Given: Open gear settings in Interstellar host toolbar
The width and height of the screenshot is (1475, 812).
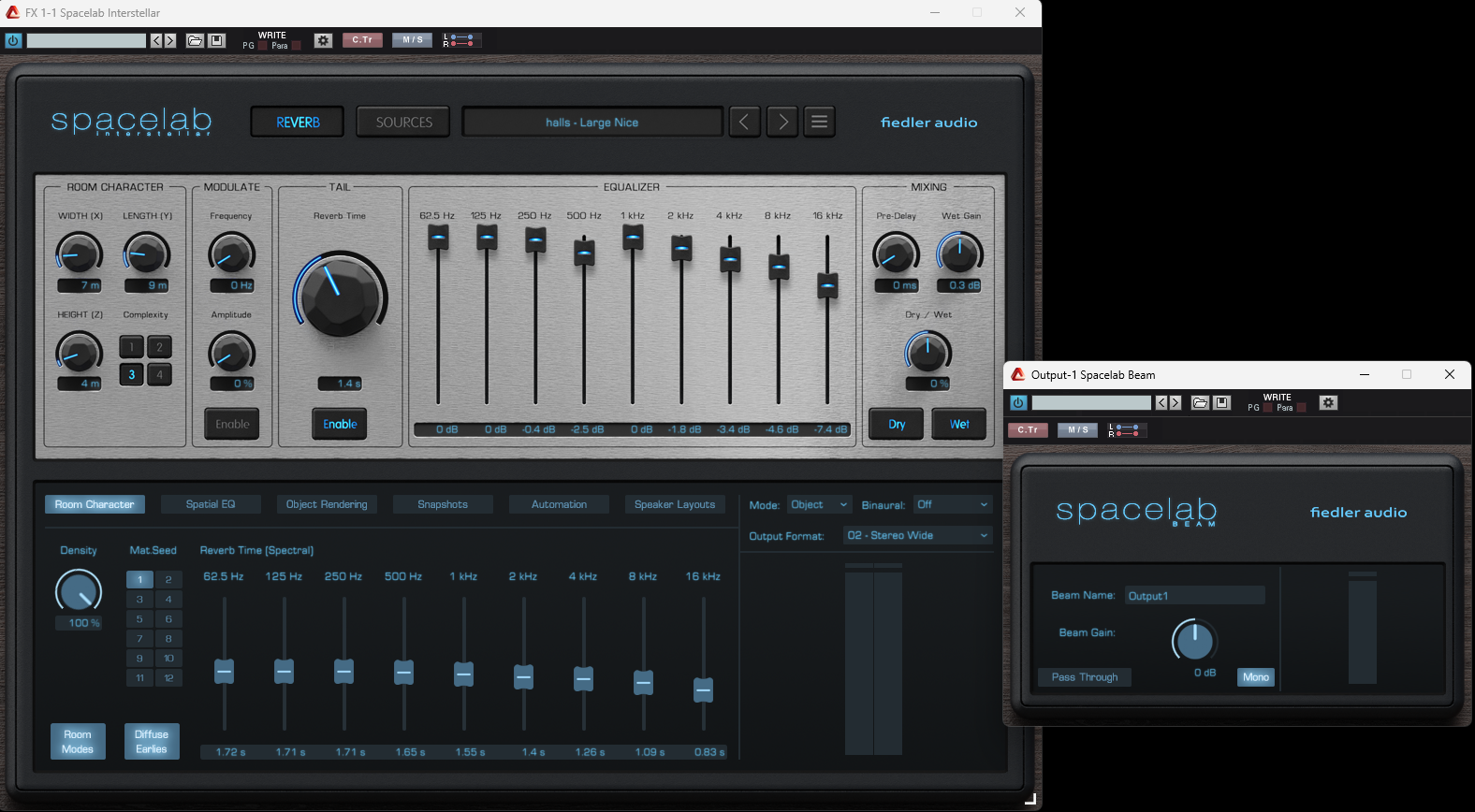Looking at the screenshot, I should pos(323,40).
